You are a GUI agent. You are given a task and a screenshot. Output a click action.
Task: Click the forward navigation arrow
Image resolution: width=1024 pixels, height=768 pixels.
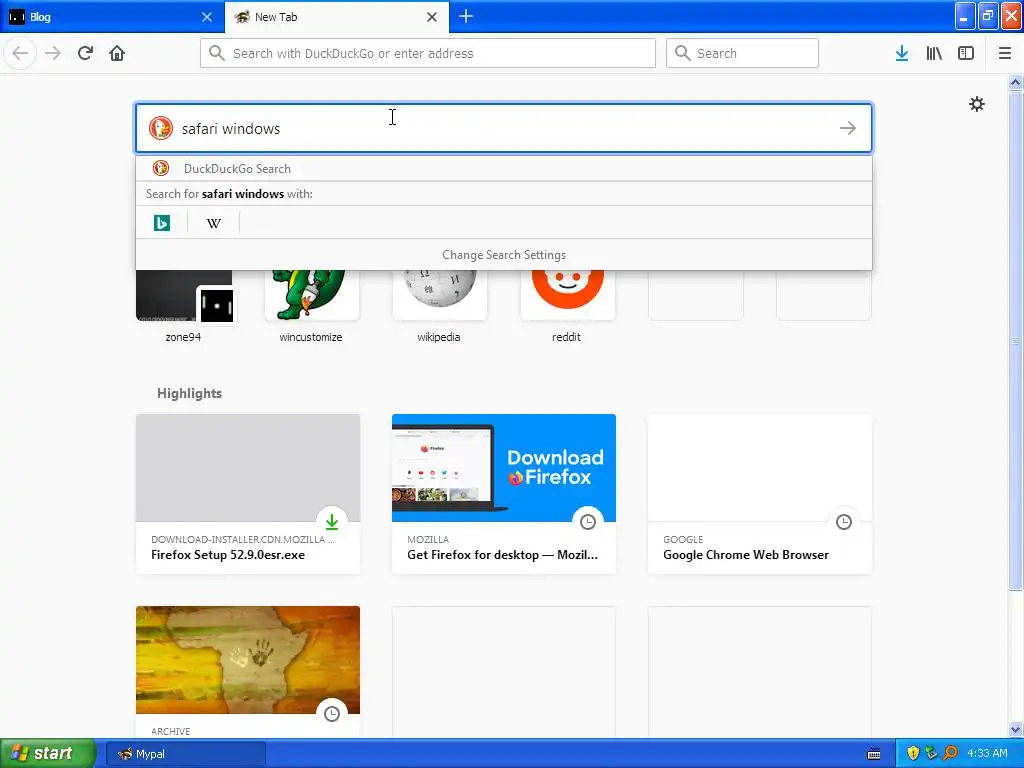click(x=53, y=53)
